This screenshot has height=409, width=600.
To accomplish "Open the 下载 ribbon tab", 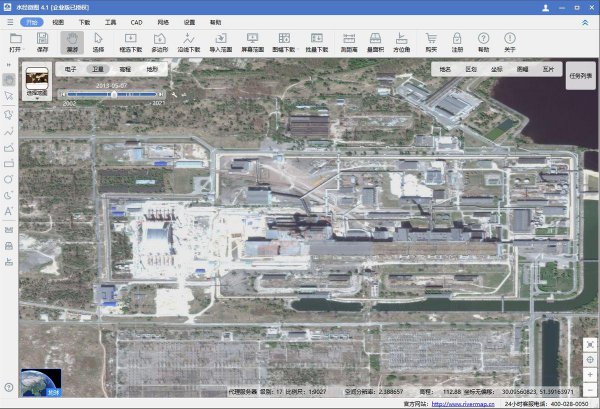I will [x=84, y=20].
